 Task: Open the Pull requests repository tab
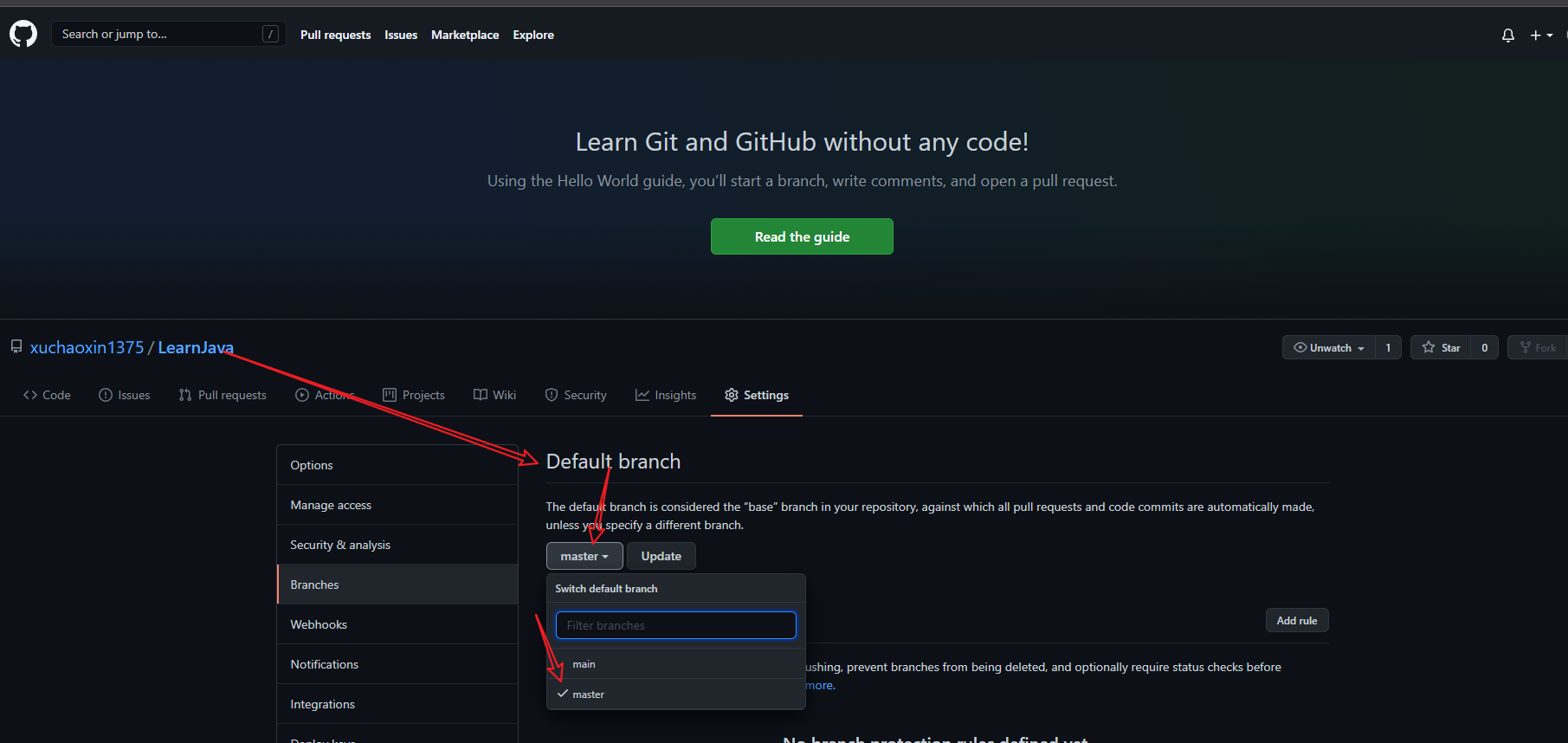[223, 395]
